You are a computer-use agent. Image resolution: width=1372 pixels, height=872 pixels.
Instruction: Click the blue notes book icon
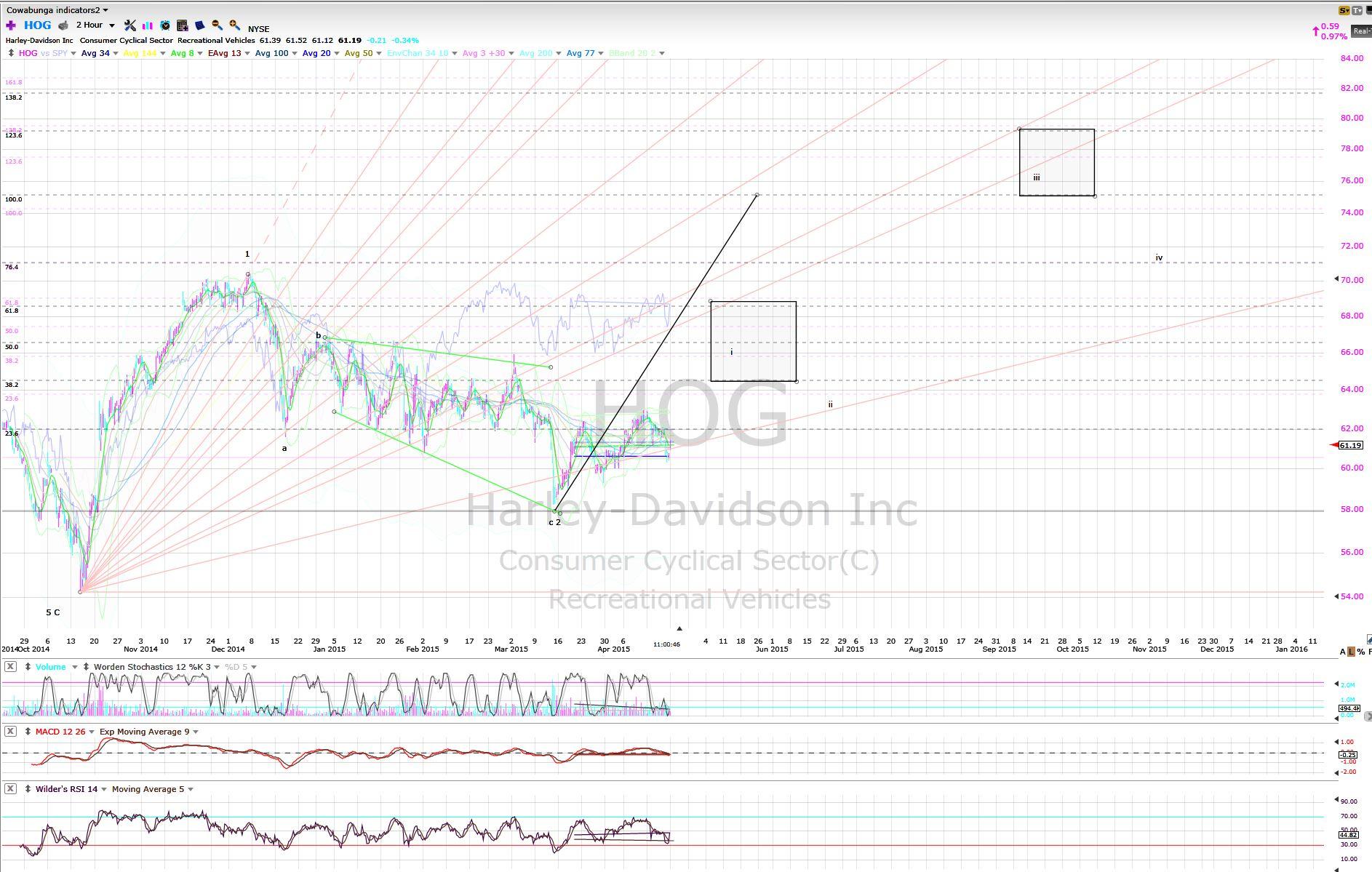pyautogui.click(x=200, y=25)
